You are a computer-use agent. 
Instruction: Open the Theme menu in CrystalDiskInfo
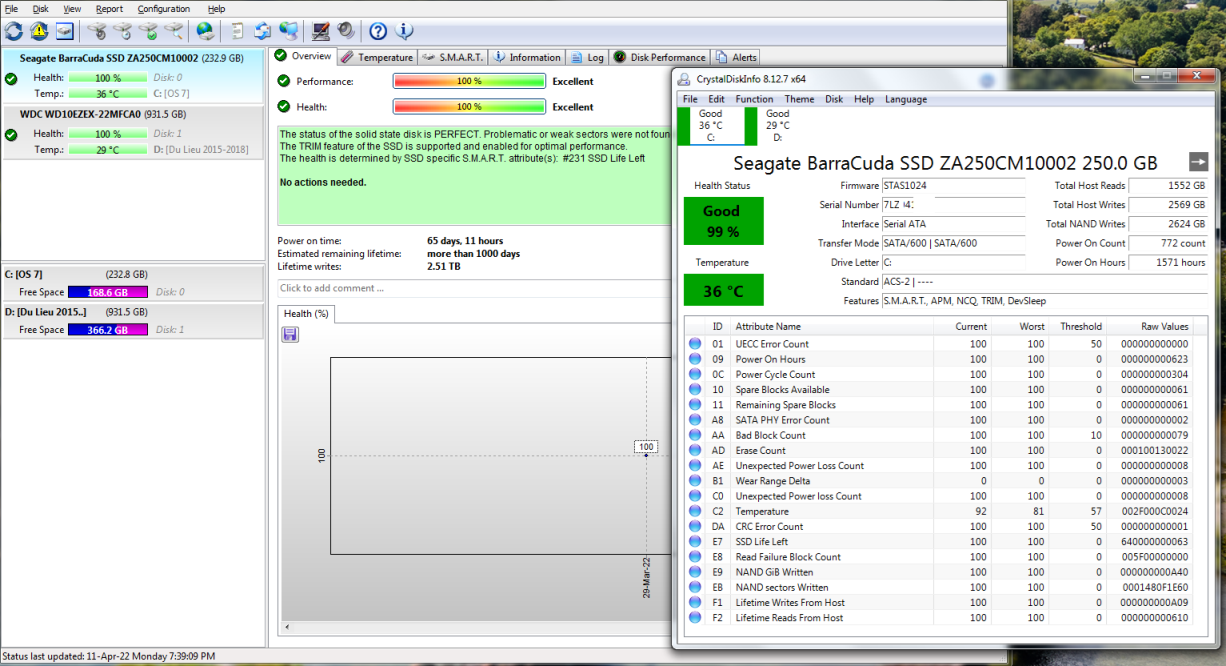(x=799, y=99)
